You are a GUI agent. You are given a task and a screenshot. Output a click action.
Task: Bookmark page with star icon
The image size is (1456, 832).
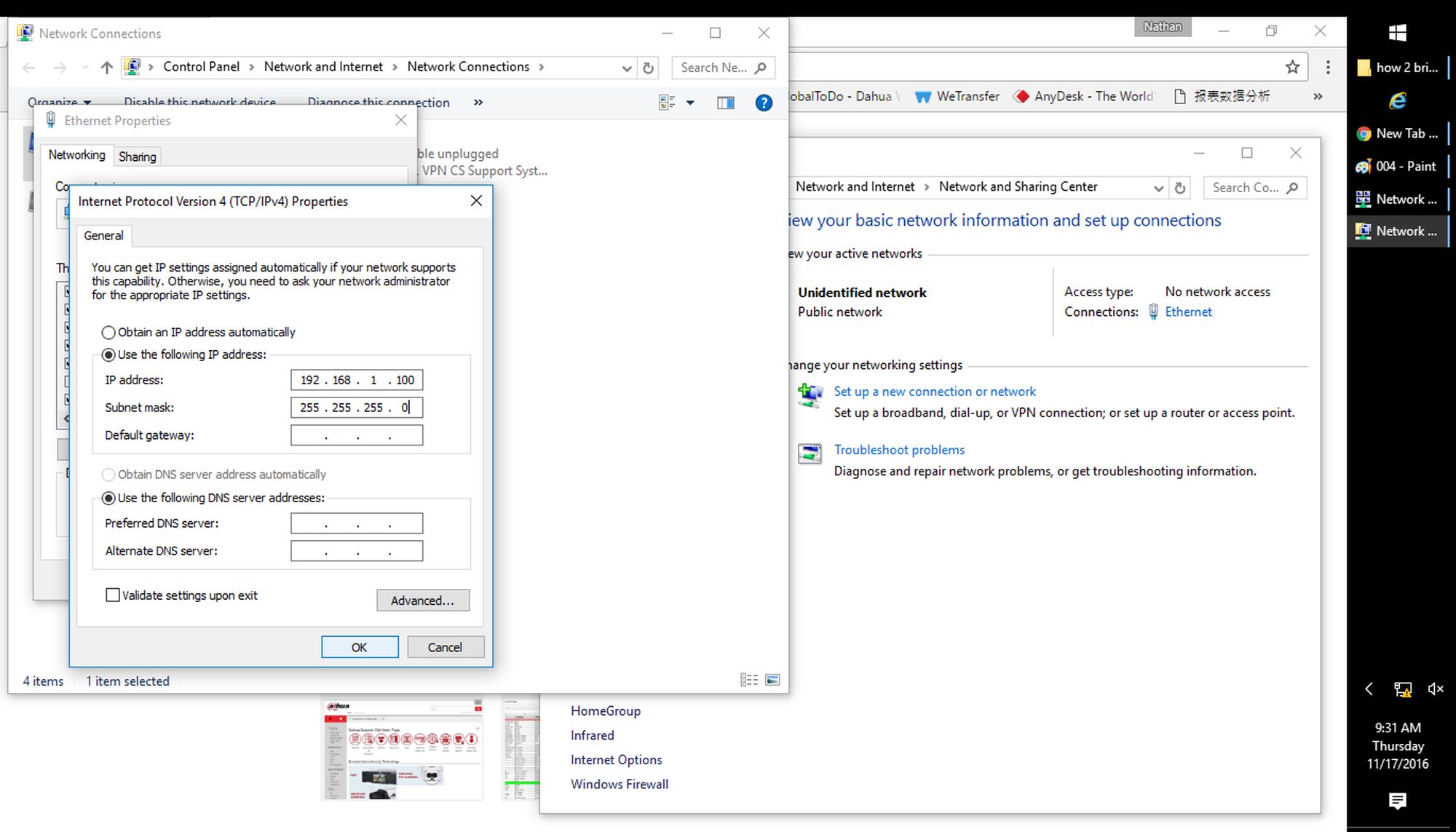(1292, 67)
